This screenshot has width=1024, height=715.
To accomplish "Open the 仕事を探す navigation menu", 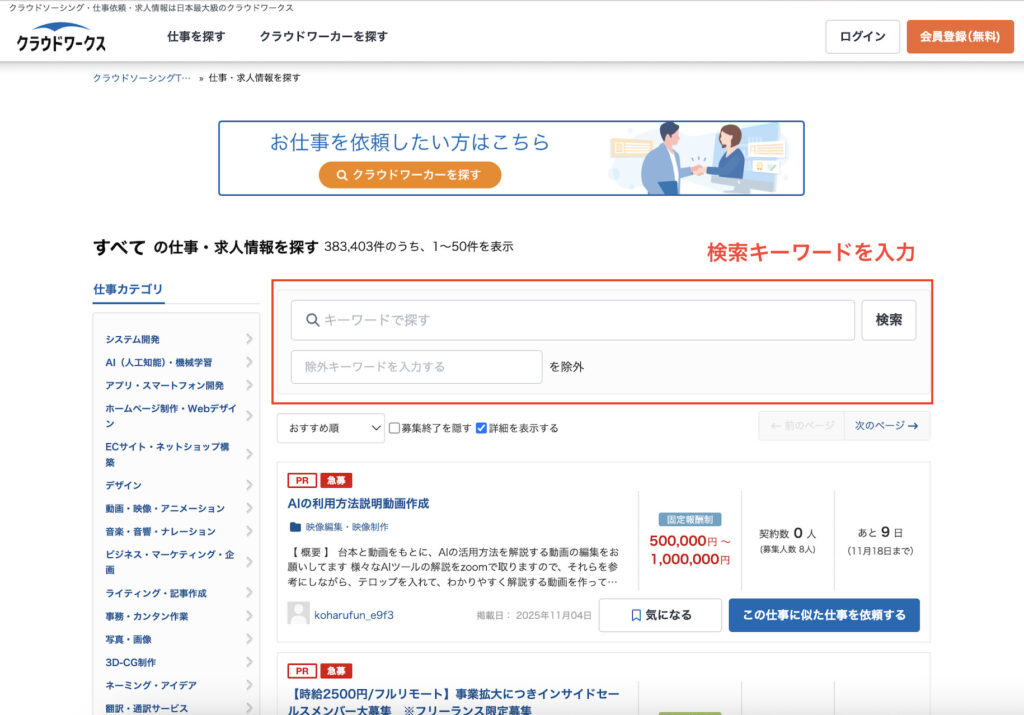I will [196, 37].
